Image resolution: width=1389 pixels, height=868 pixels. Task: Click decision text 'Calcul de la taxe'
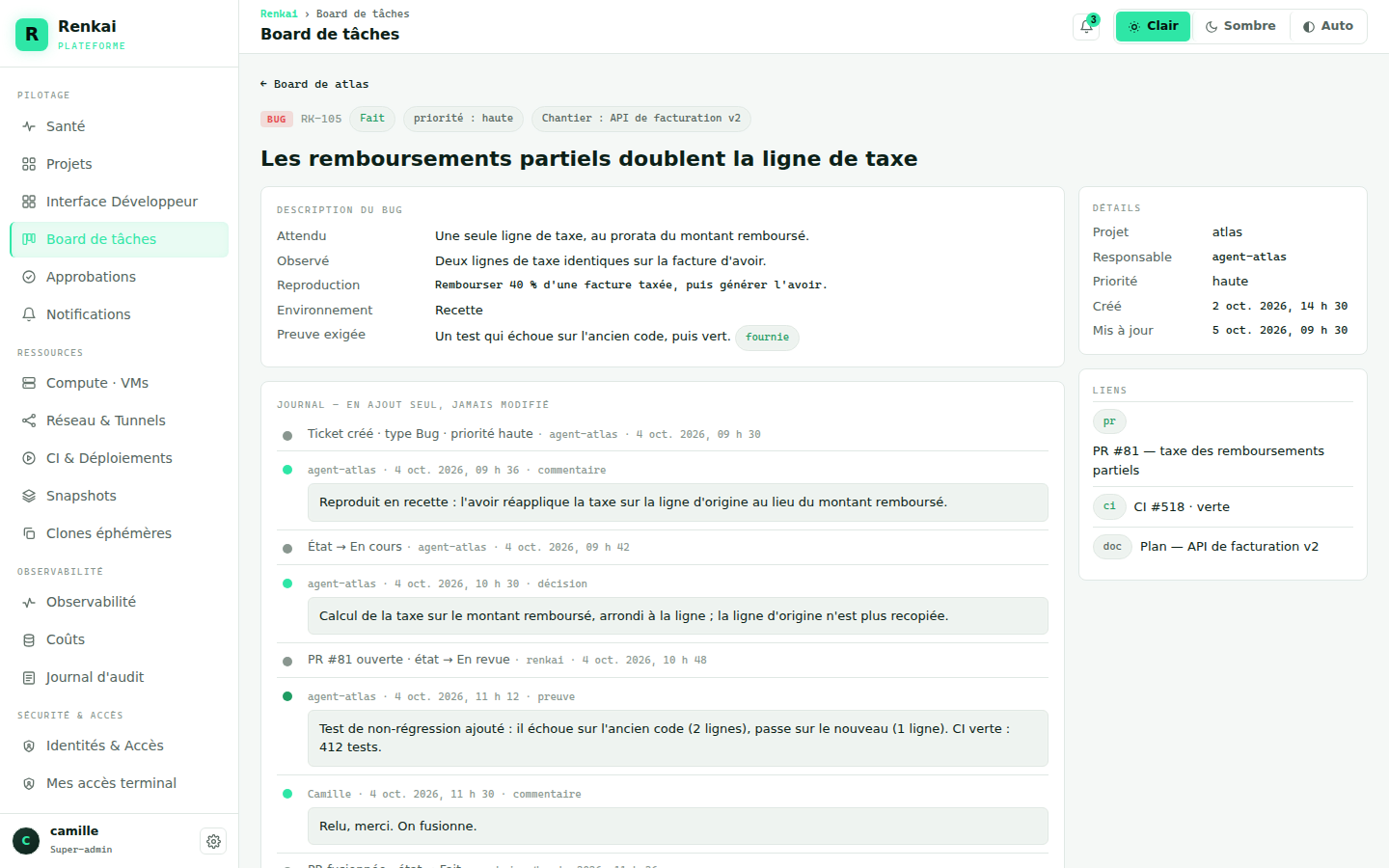tap(677, 615)
